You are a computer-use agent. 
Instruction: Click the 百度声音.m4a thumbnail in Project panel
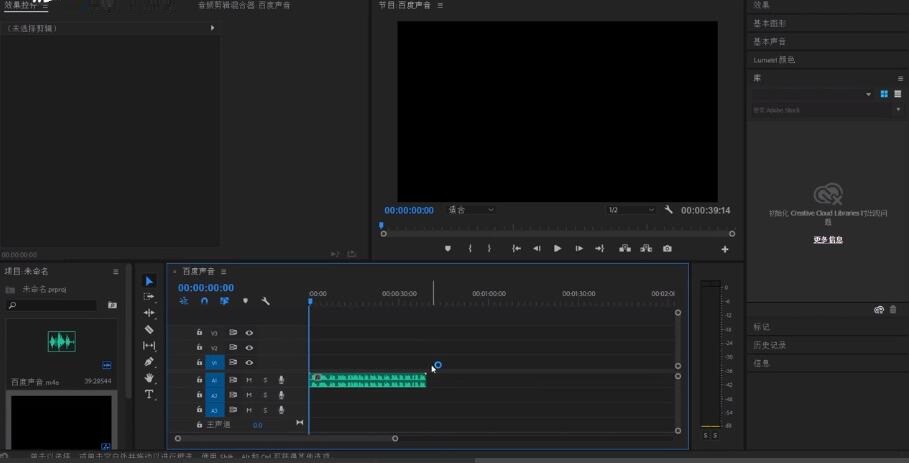pyautogui.click(x=61, y=342)
